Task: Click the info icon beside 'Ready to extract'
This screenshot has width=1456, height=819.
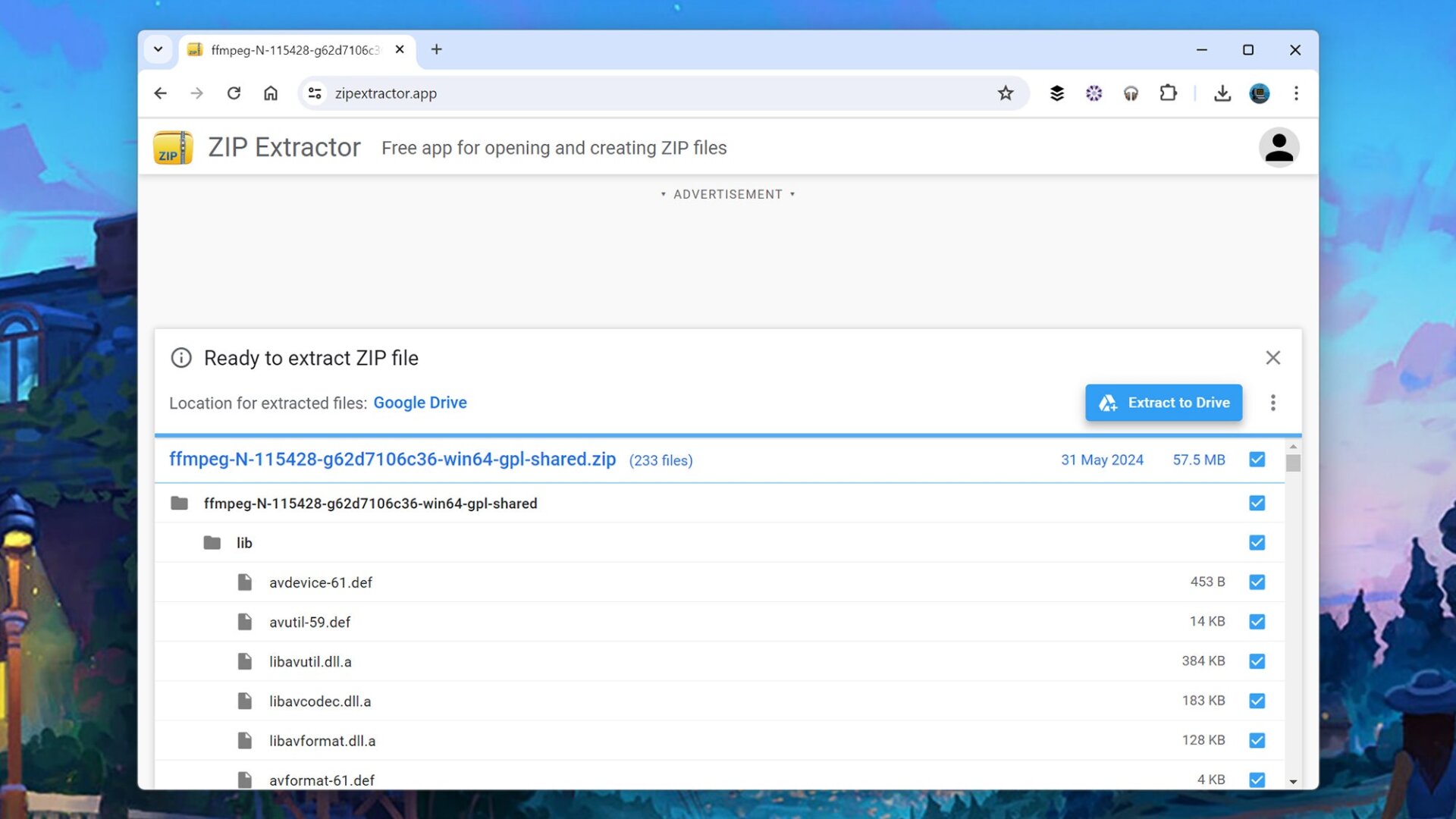Action: click(181, 357)
